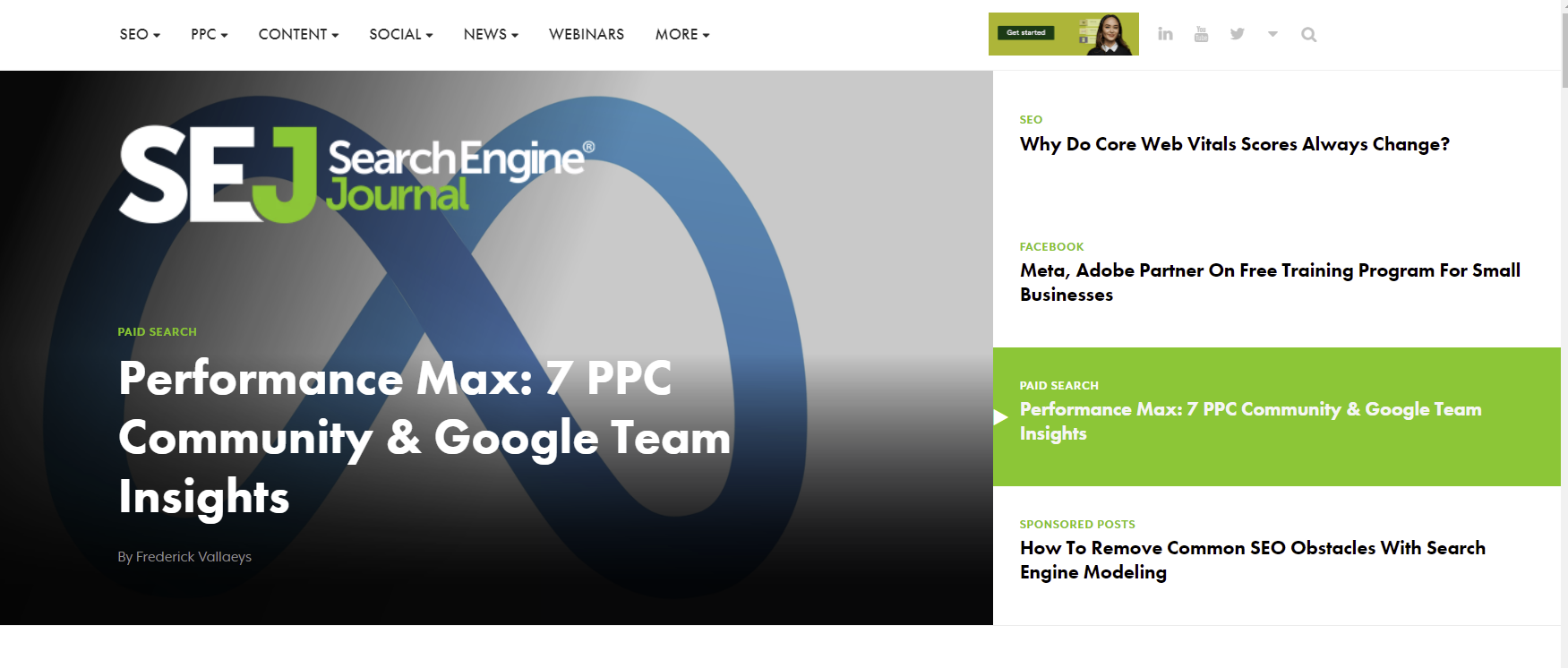The height and width of the screenshot is (668, 1568).
Task: Click the Get started ad banner
Action: 1064,34
